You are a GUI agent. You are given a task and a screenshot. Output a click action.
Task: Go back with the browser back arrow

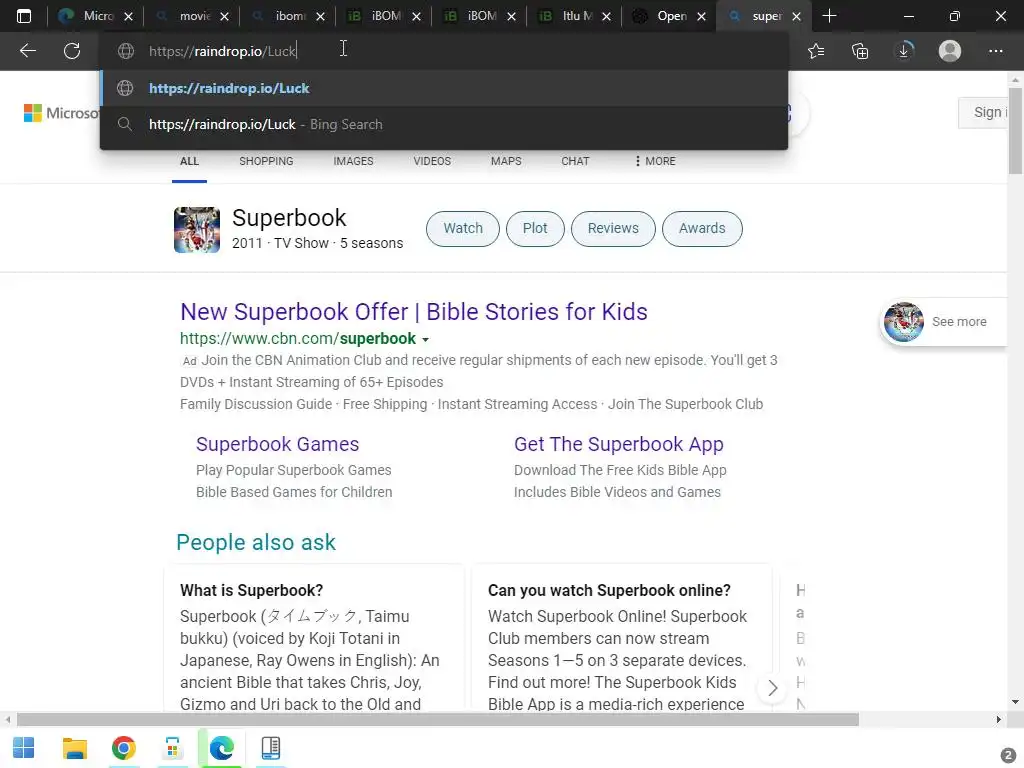[27, 51]
